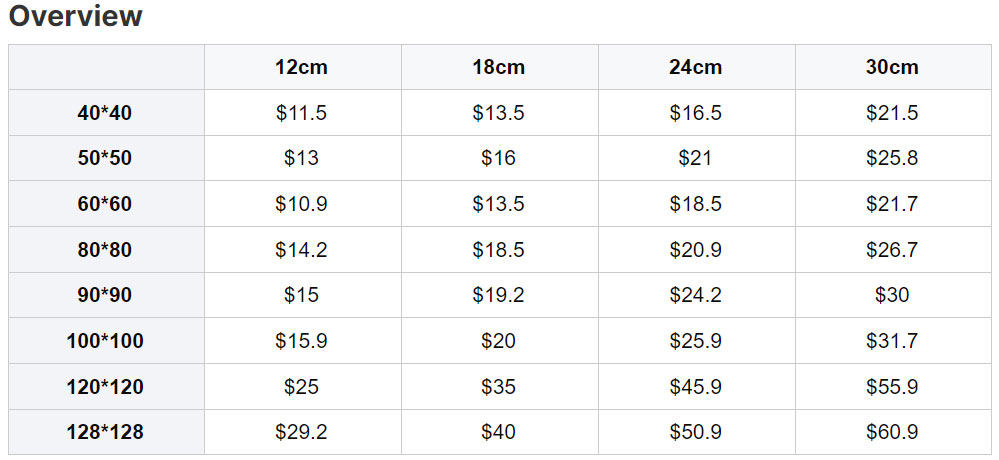Select the $19.2 price cell
Viewport: 999px width, 460px height.
coord(499,295)
